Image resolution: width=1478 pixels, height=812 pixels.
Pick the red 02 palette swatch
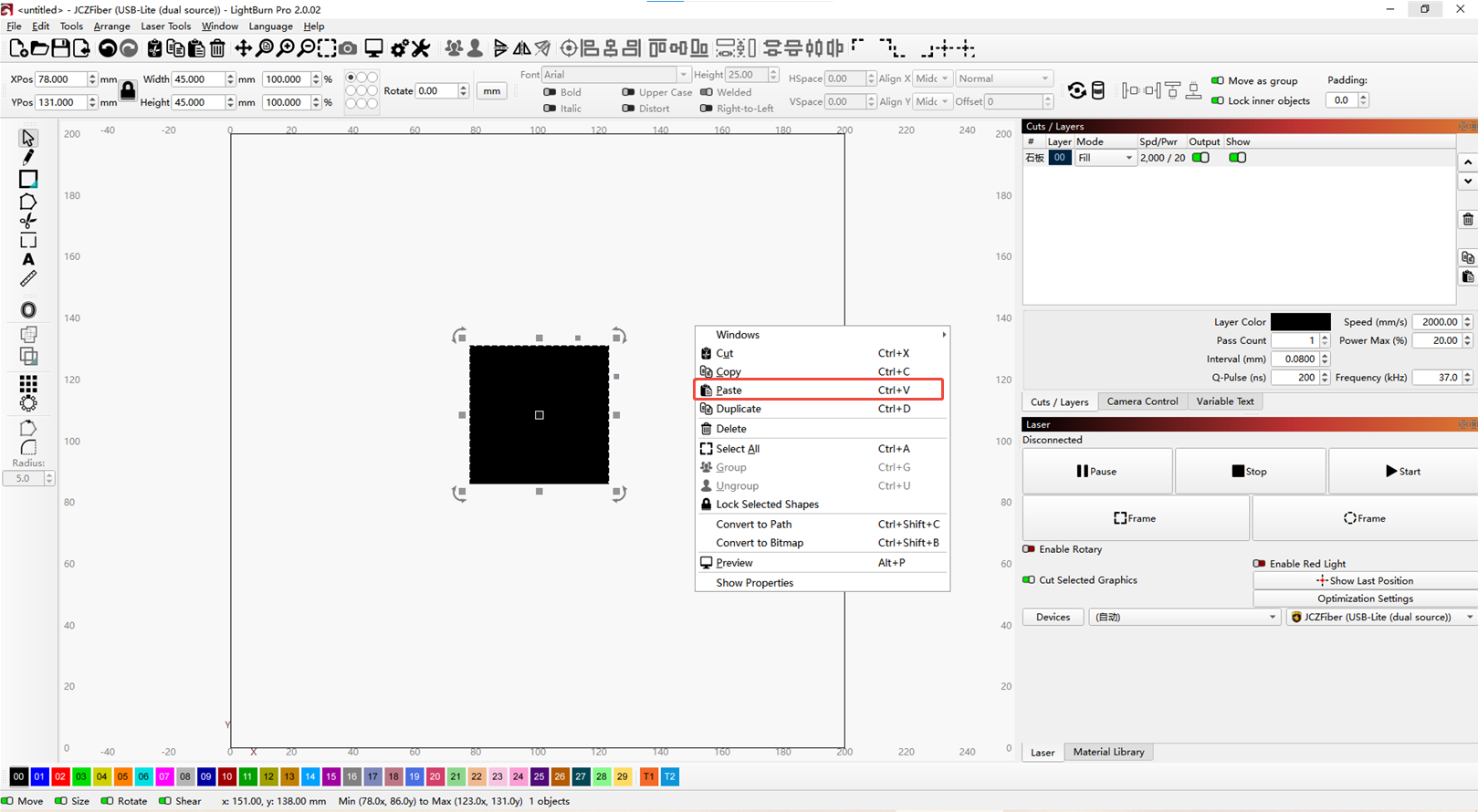(x=60, y=776)
